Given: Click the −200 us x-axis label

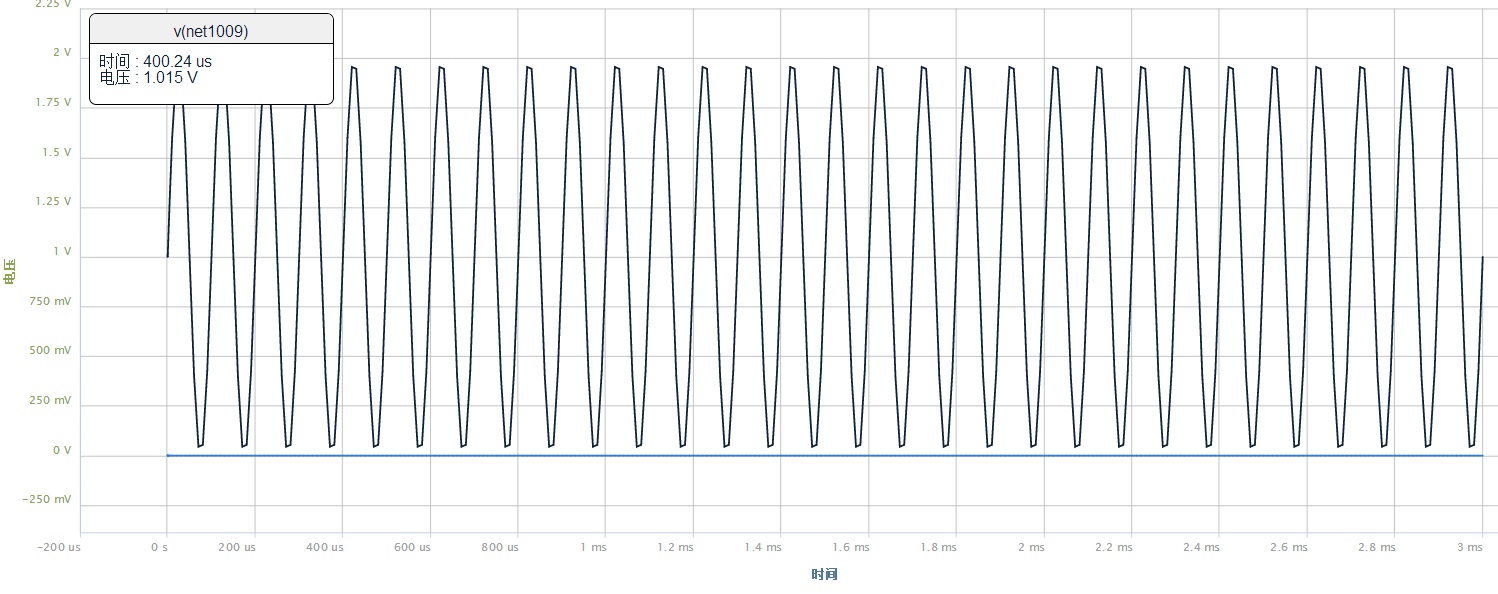Looking at the screenshot, I should pyautogui.click(x=59, y=548).
